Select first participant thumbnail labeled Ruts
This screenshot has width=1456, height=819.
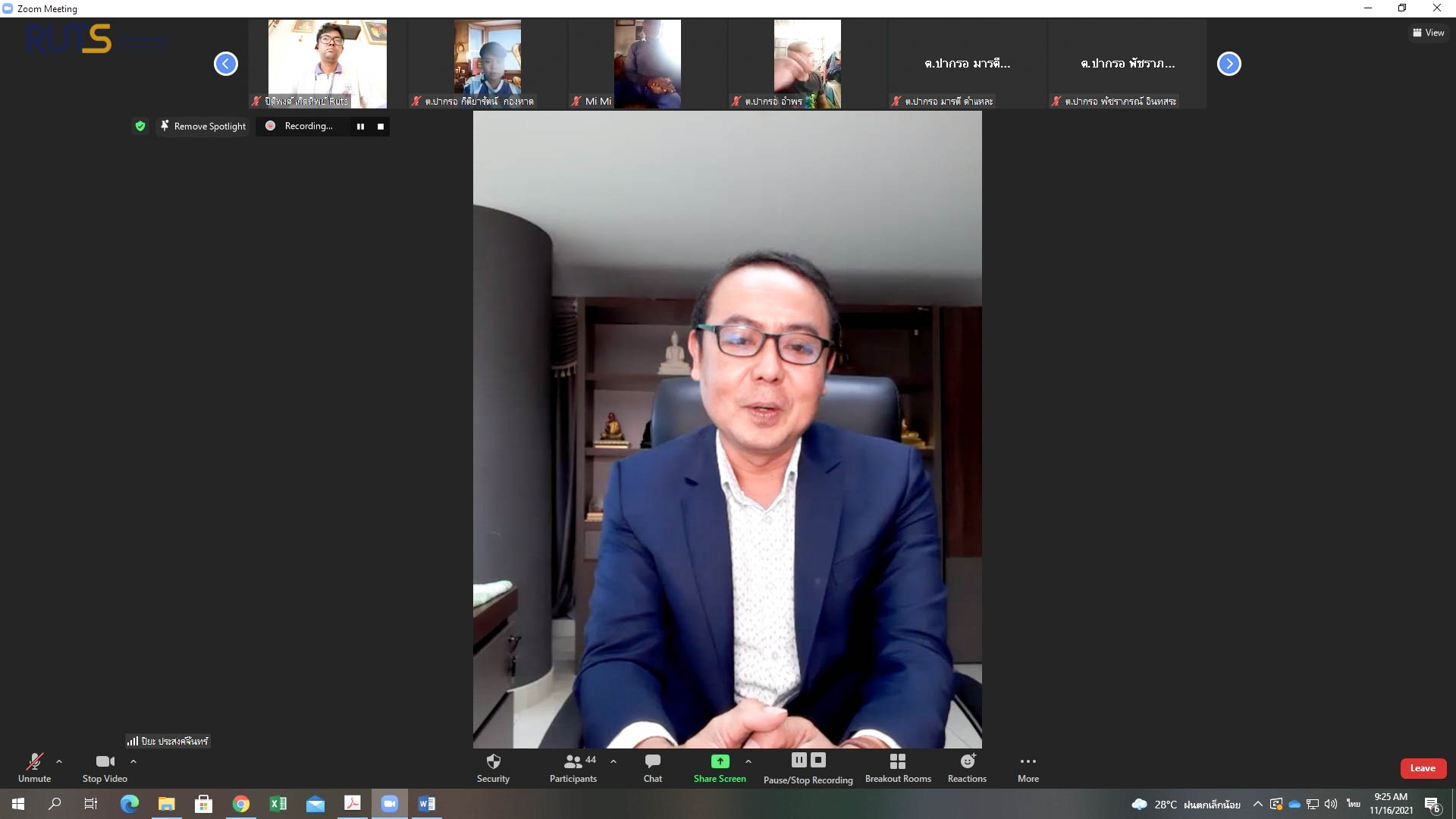328,64
